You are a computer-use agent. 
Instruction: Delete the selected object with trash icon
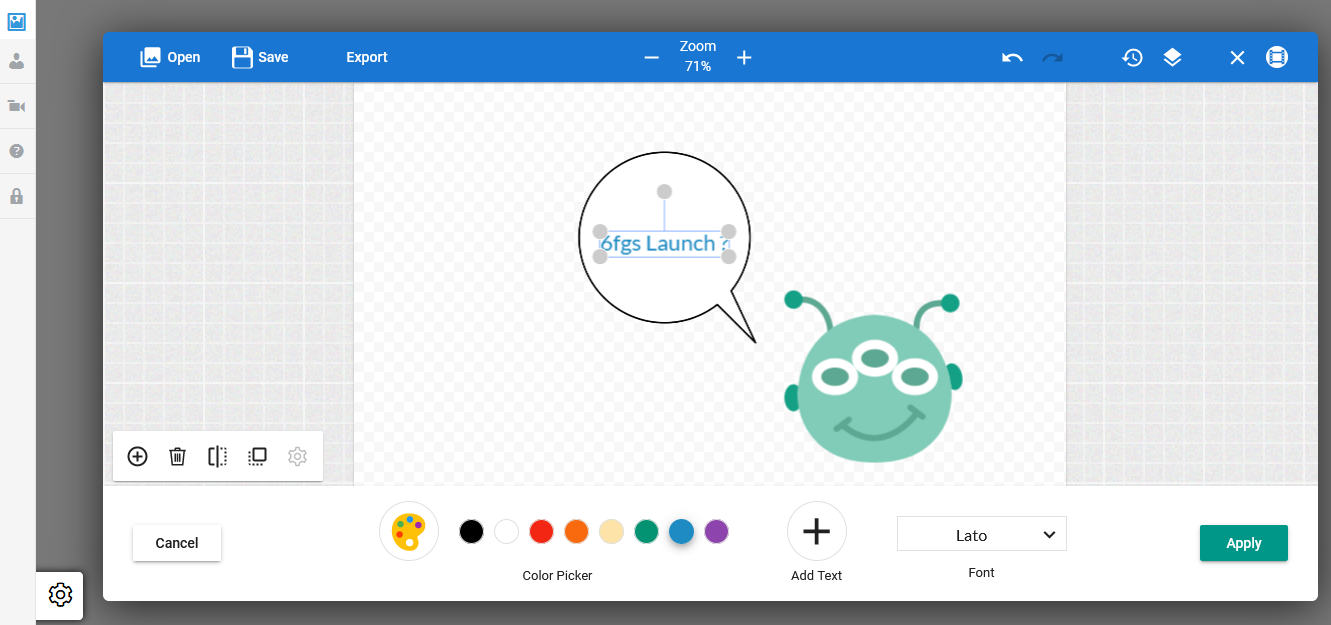point(177,457)
